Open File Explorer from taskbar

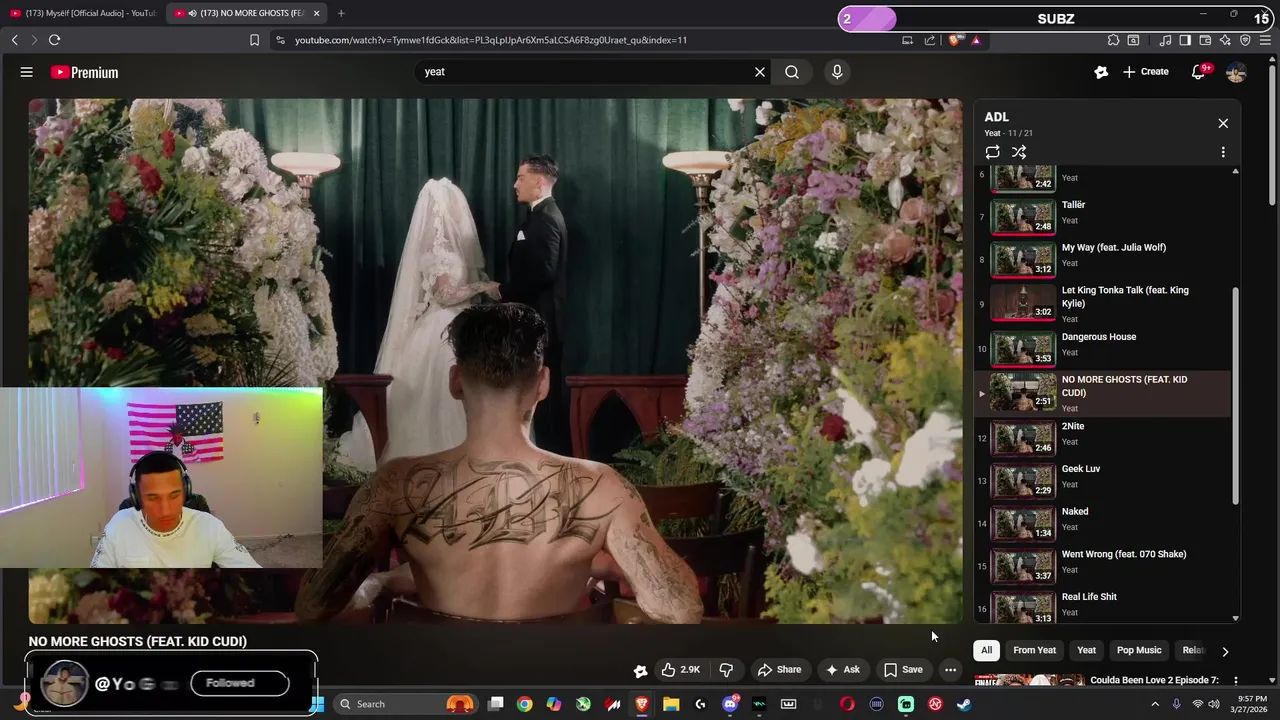(671, 704)
